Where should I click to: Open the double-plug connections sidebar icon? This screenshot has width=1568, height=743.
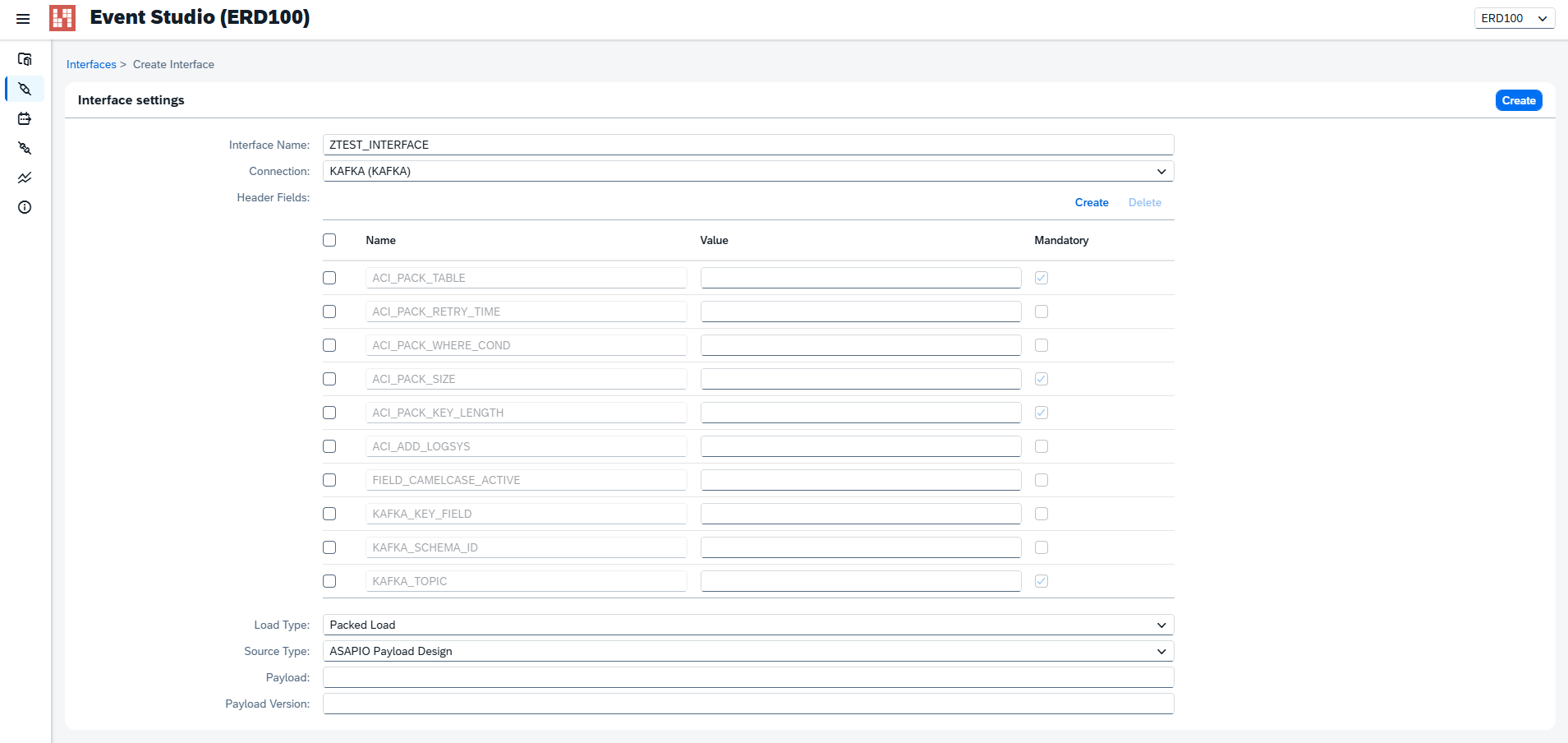coord(25,148)
